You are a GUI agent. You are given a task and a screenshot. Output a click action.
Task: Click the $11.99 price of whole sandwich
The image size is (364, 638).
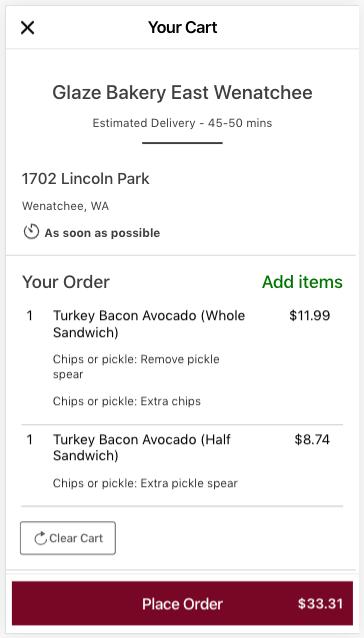pos(310,315)
